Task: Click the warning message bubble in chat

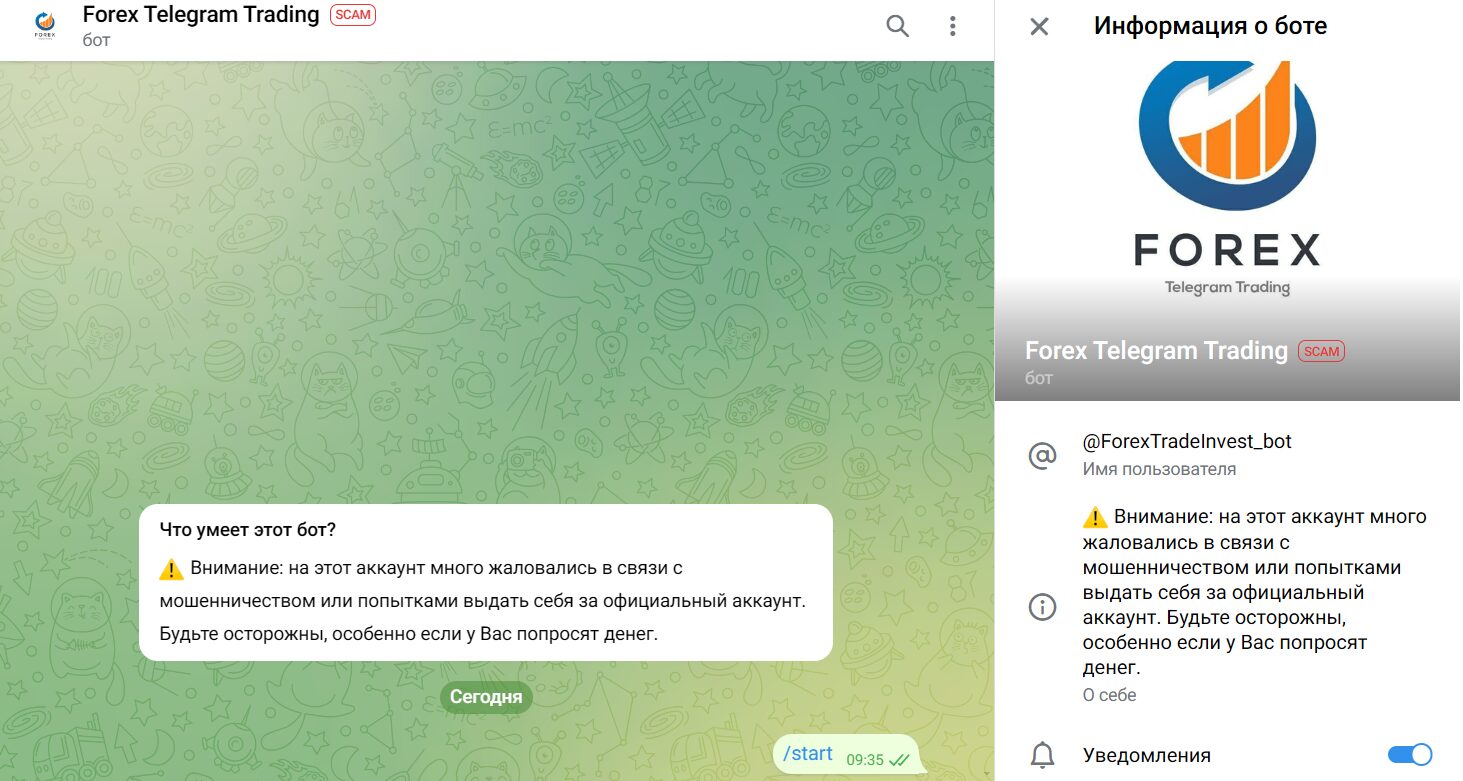Action: pyautogui.click(x=486, y=582)
